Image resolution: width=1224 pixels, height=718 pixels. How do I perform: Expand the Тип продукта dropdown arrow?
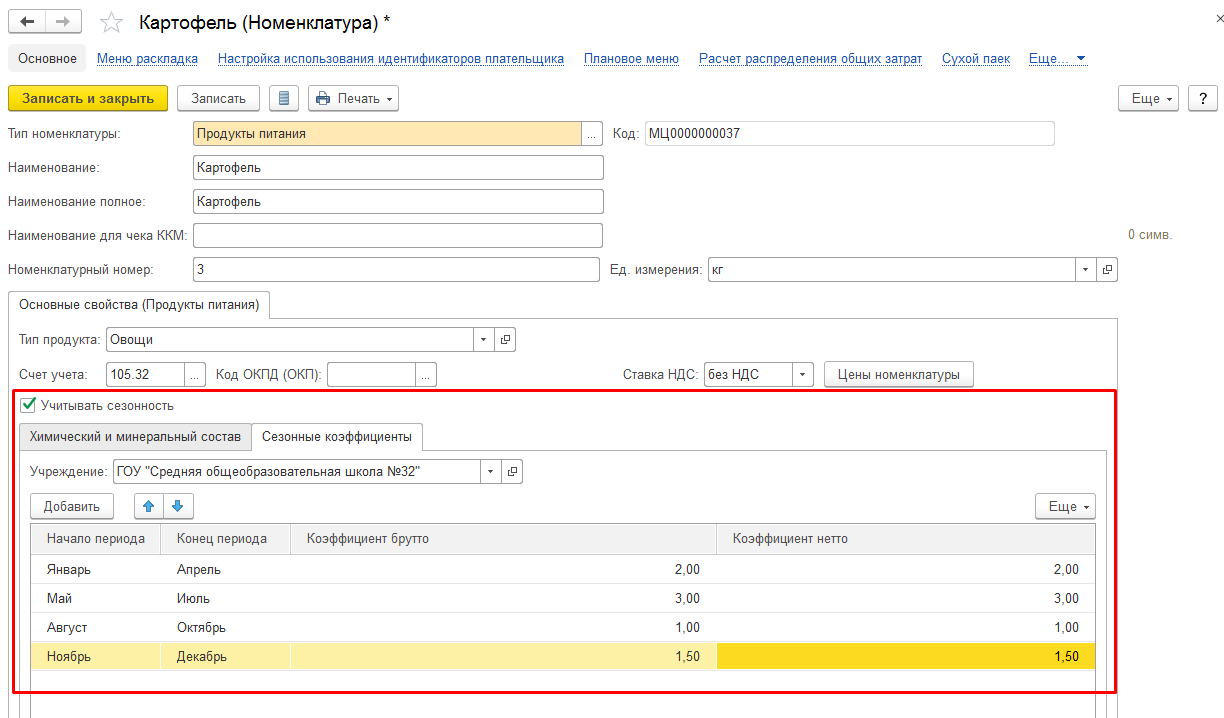[485, 340]
